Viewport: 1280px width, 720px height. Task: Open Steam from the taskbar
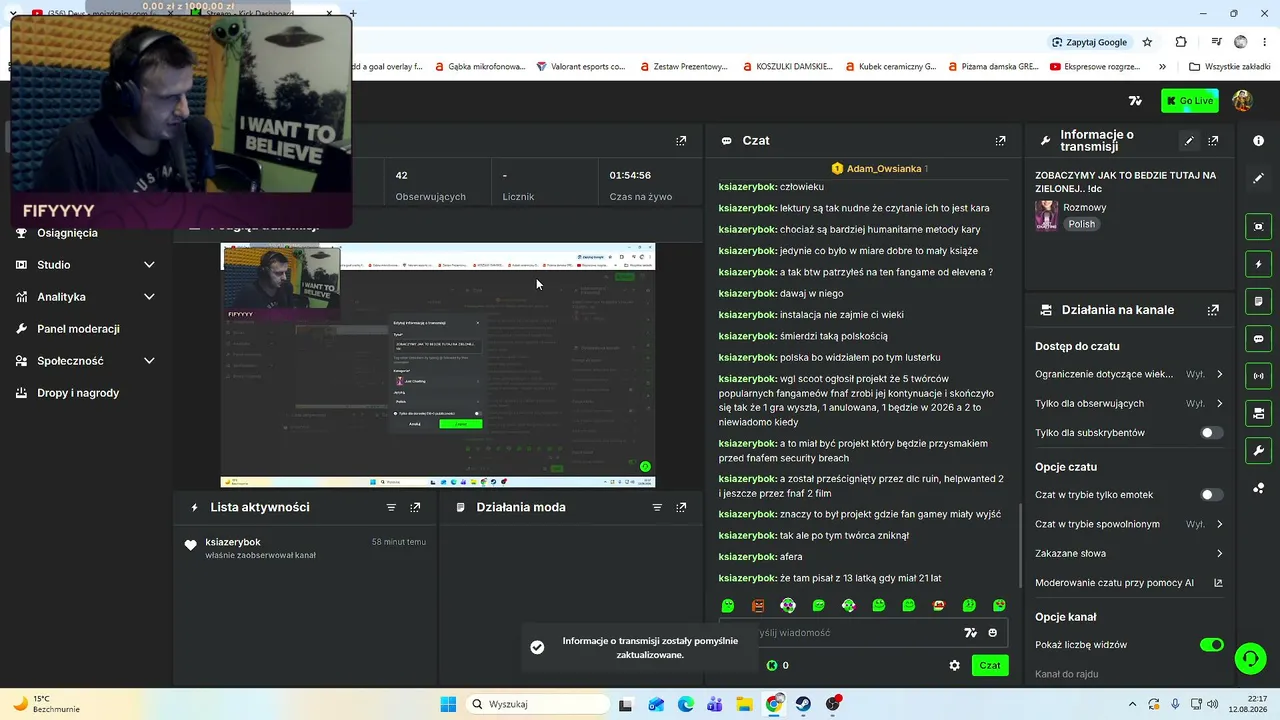pyautogui.click(x=803, y=704)
